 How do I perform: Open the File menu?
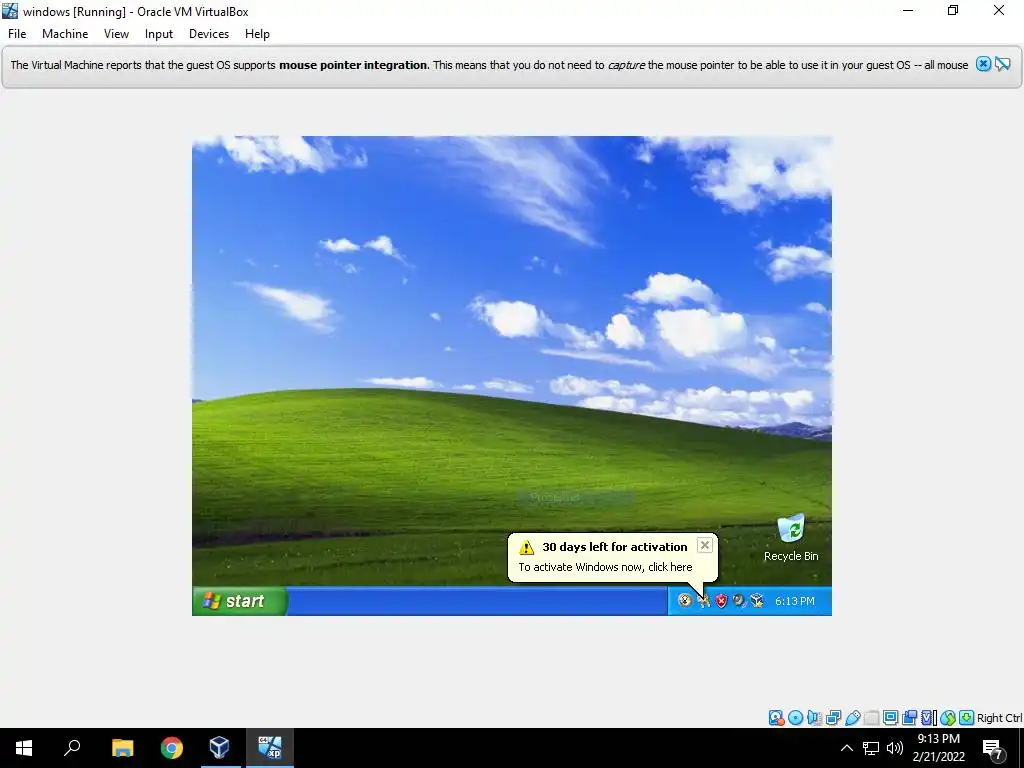click(x=17, y=34)
